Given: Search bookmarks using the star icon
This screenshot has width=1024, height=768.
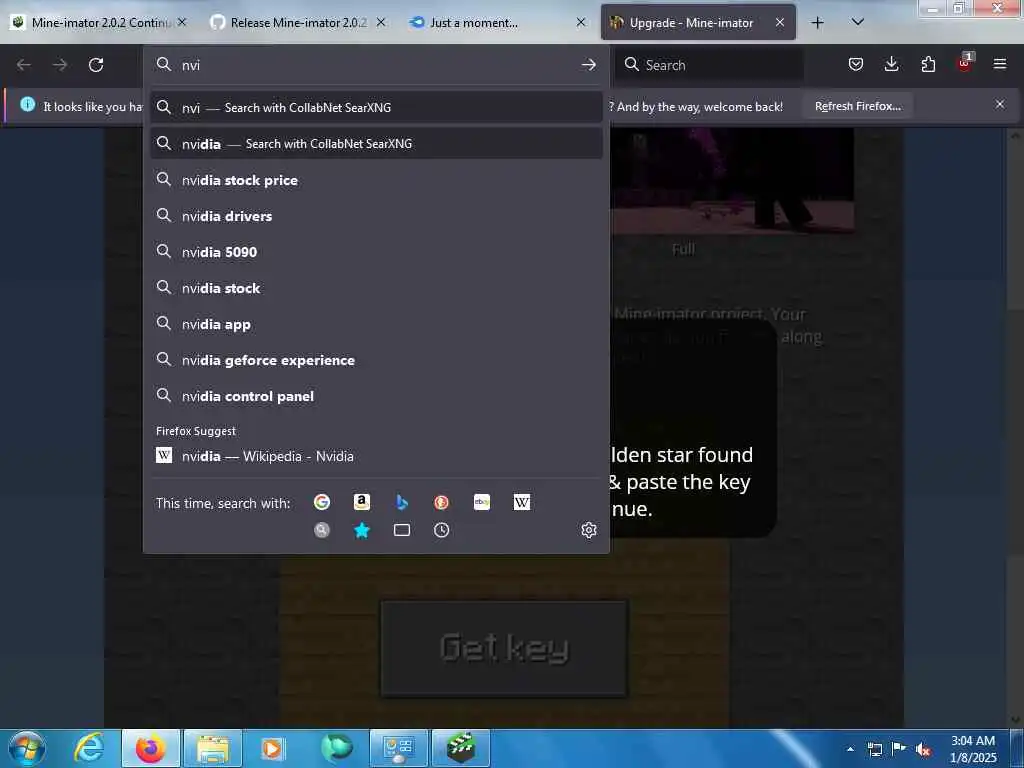Looking at the screenshot, I should pyautogui.click(x=361, y=530).
